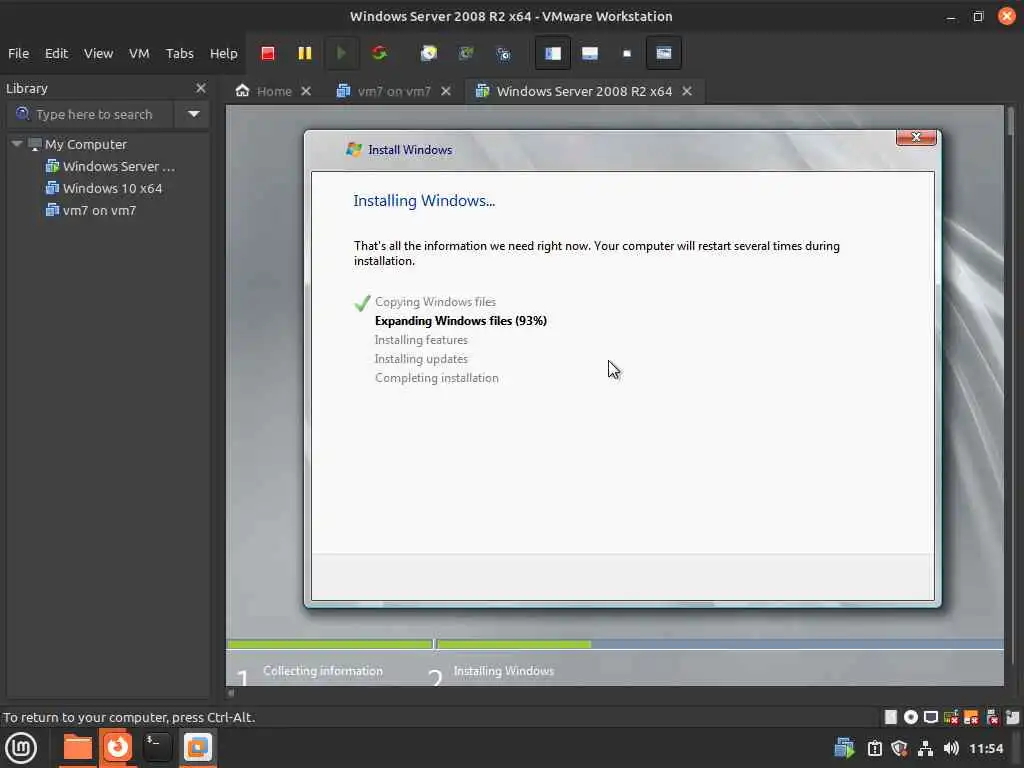Click the Installing Windows stage label
This screenshot has width=1024, height=768.
(x=504, y=671)
